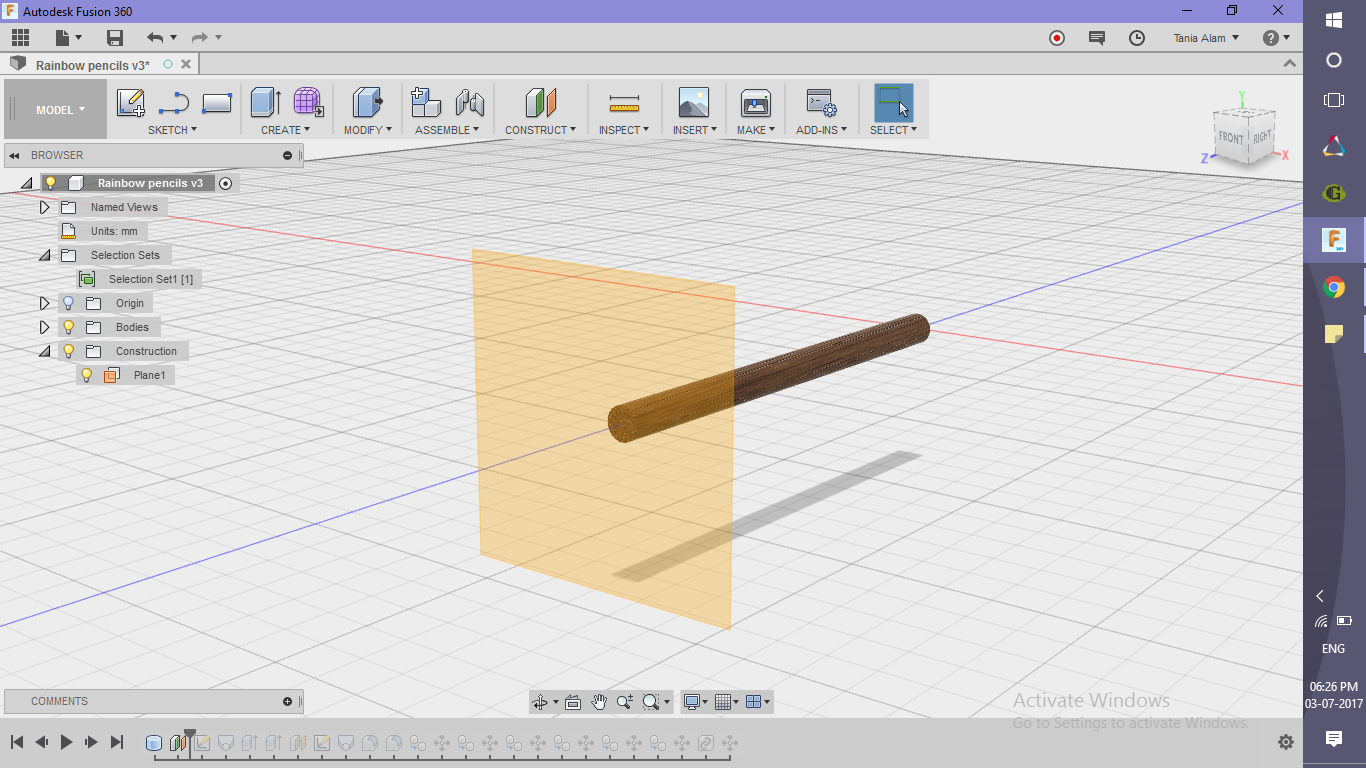Select the Joint tool icon
The image size is (1366, 768).
point(470,103)
